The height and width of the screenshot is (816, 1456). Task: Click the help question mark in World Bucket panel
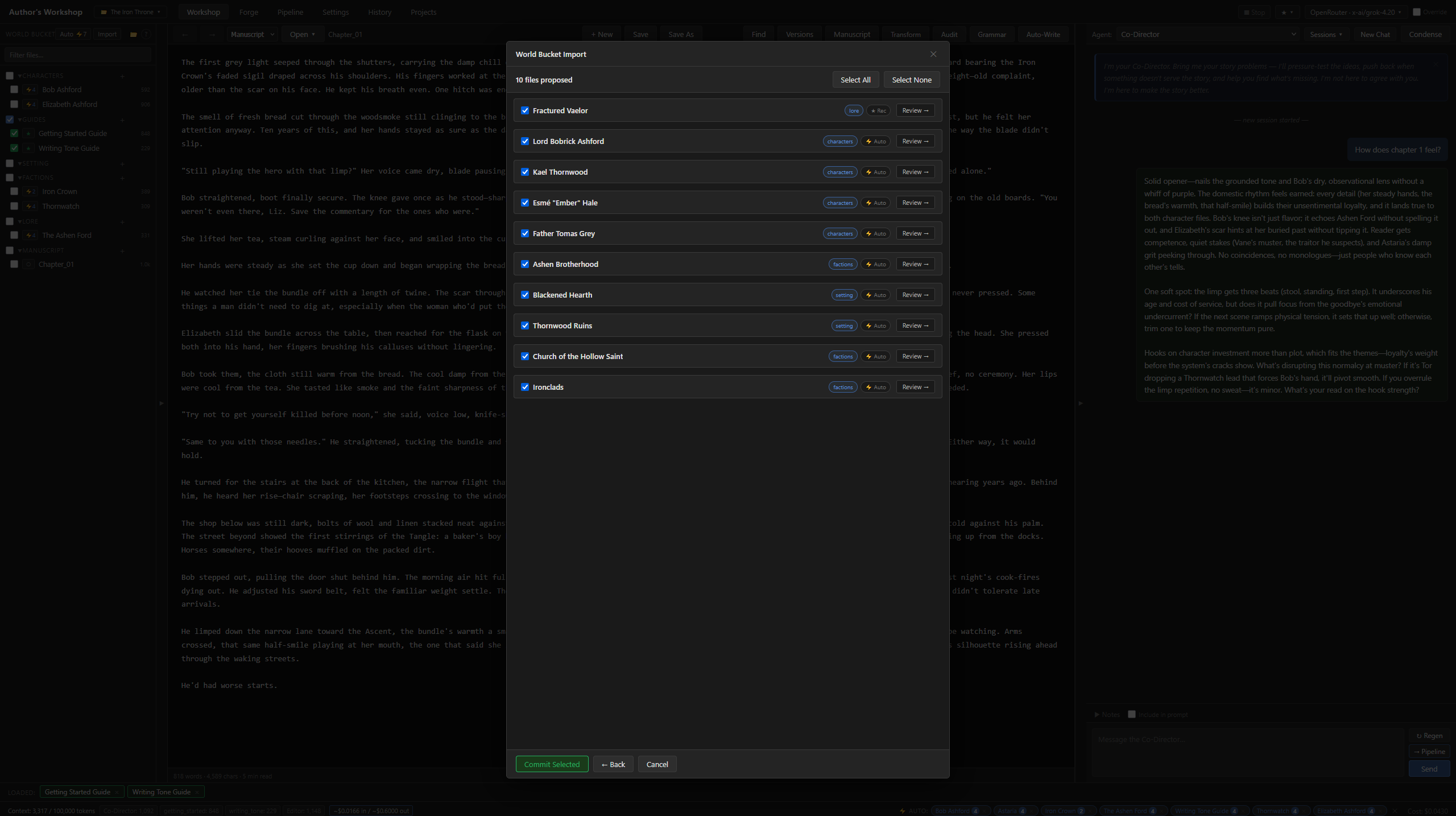[x=146, y=34]
